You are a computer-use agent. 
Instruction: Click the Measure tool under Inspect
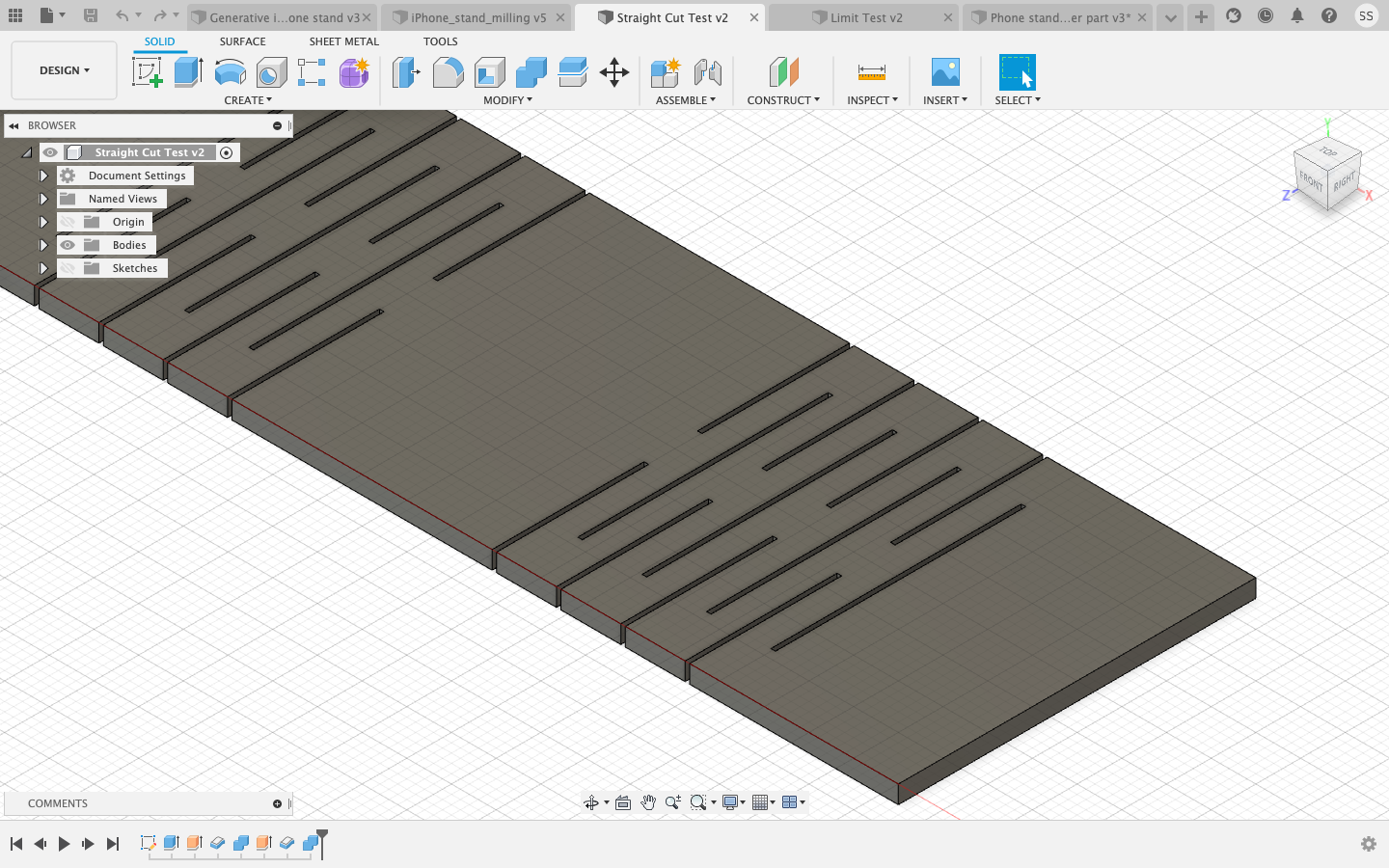point(871,72)
